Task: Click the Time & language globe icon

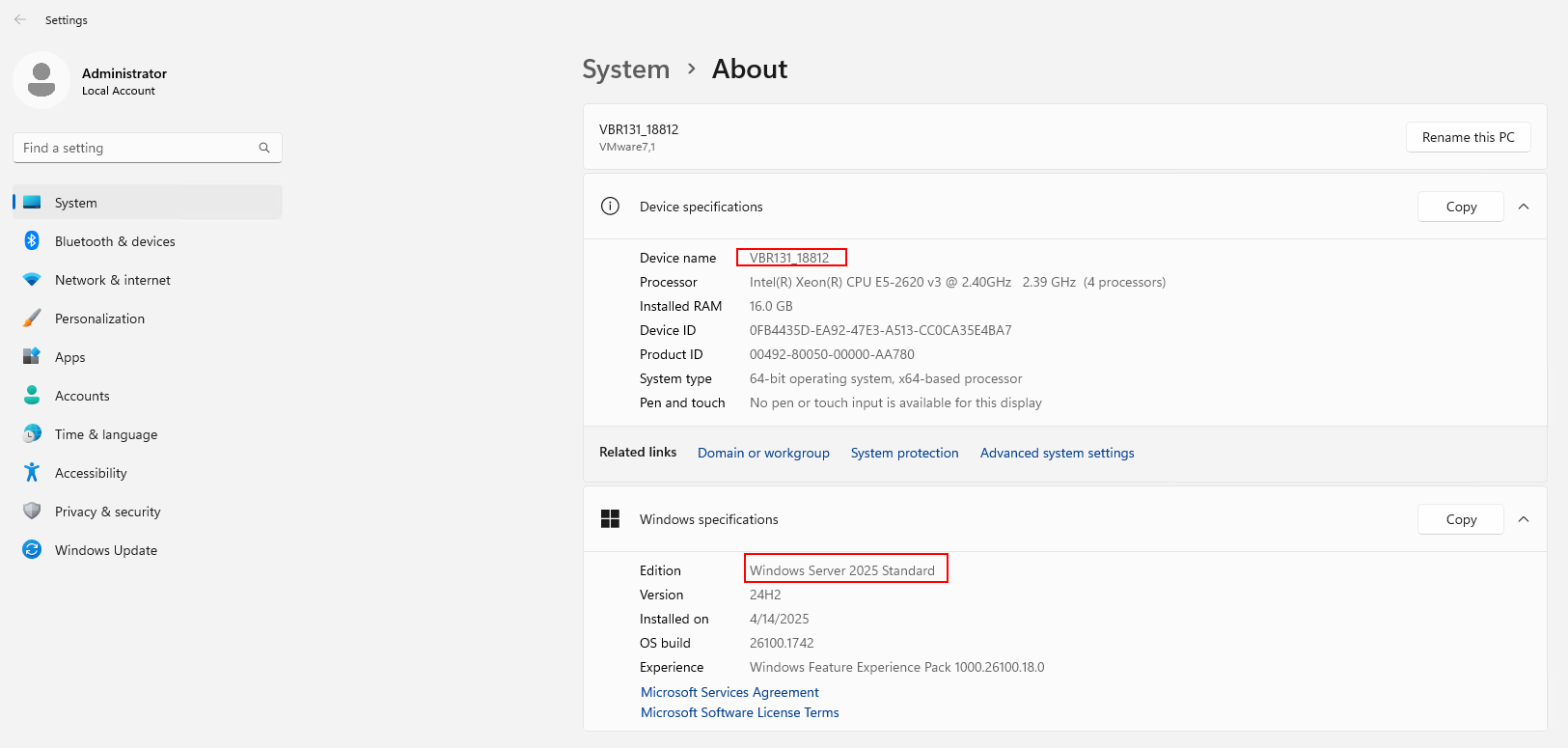Action: [x=32, y=434]
